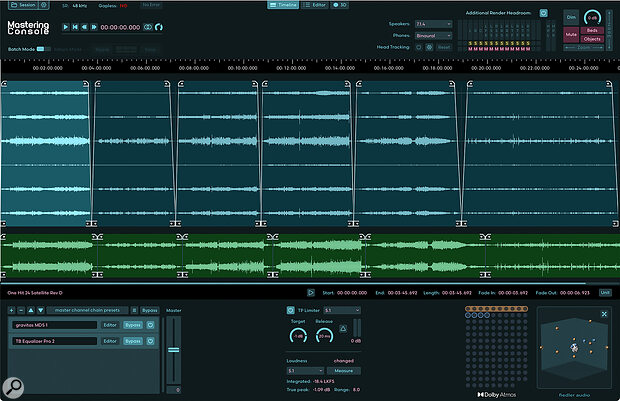
Task: Switch to the Timeline tab
Action: pyautogui.click(x=283, y=5)
